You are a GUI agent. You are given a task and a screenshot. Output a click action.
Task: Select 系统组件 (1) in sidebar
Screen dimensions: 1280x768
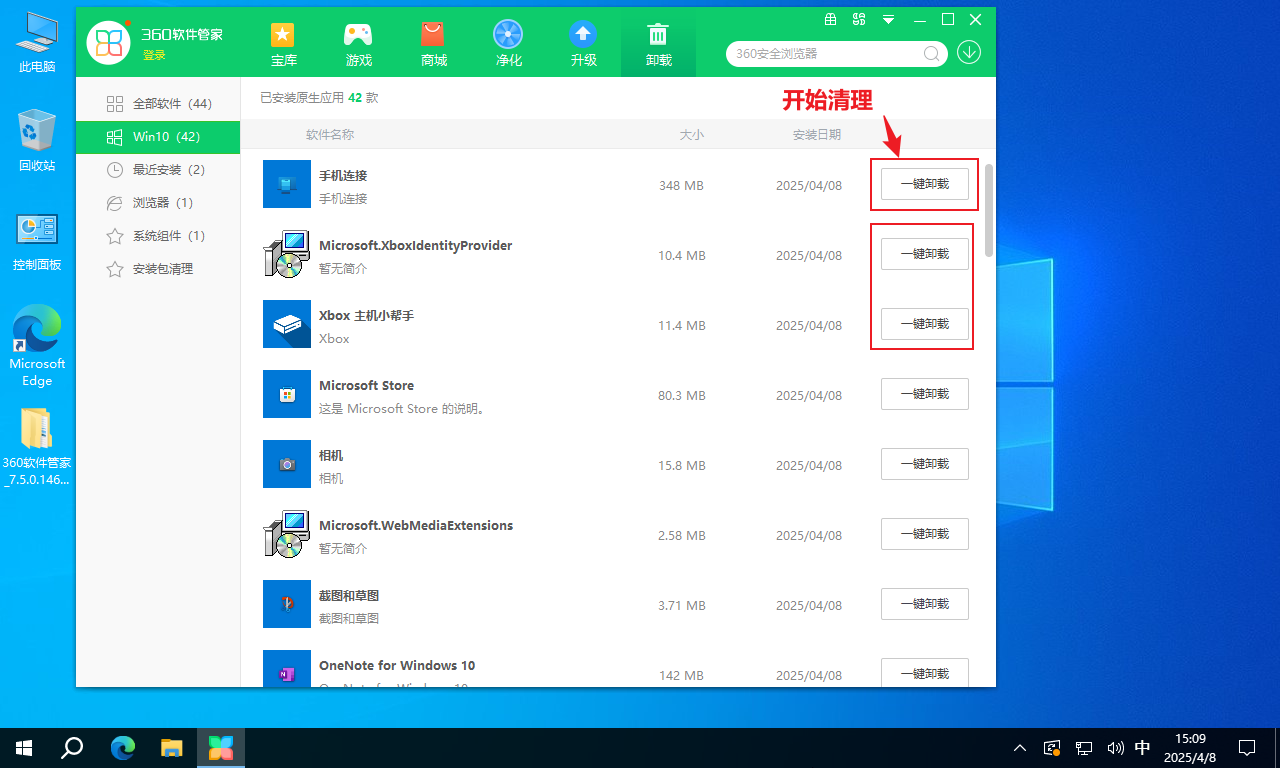click(x=158, y=236)
